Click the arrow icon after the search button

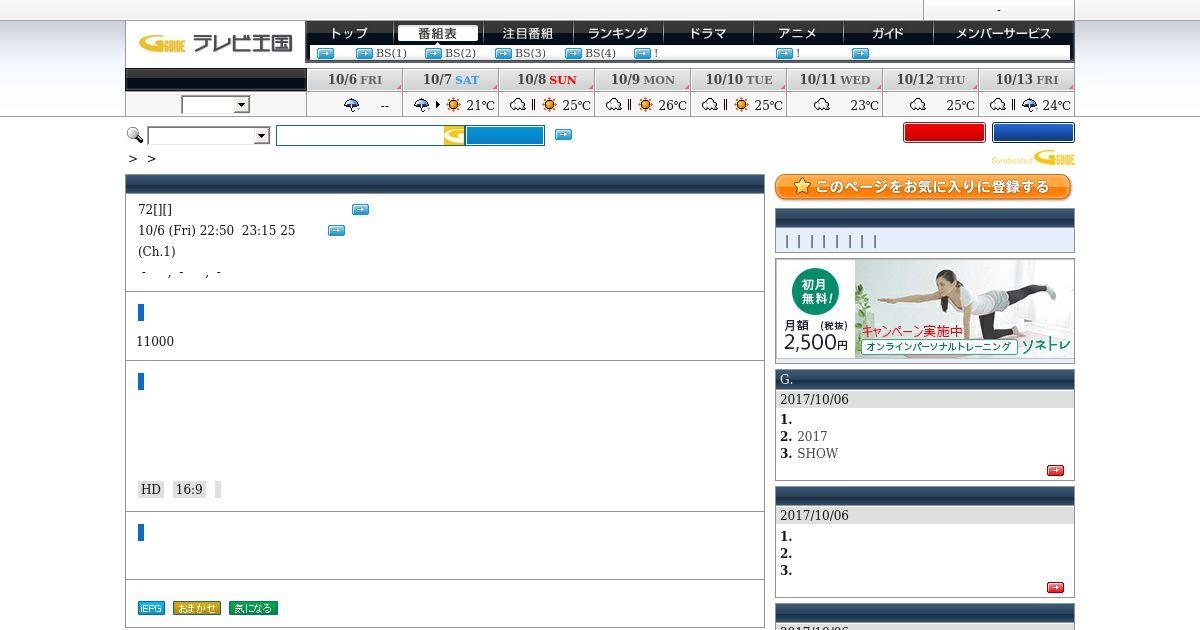tap(563, 135)
